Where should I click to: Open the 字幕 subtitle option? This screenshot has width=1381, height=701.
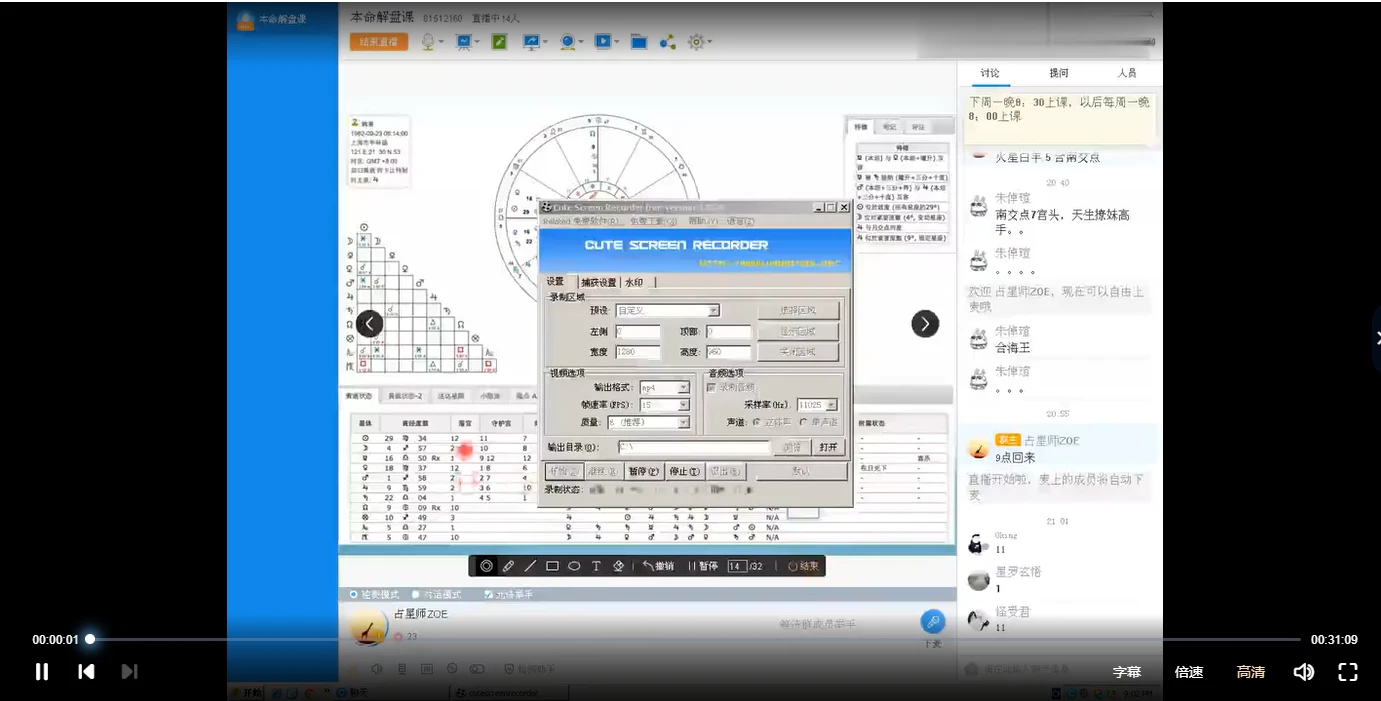click(1127, 672)
